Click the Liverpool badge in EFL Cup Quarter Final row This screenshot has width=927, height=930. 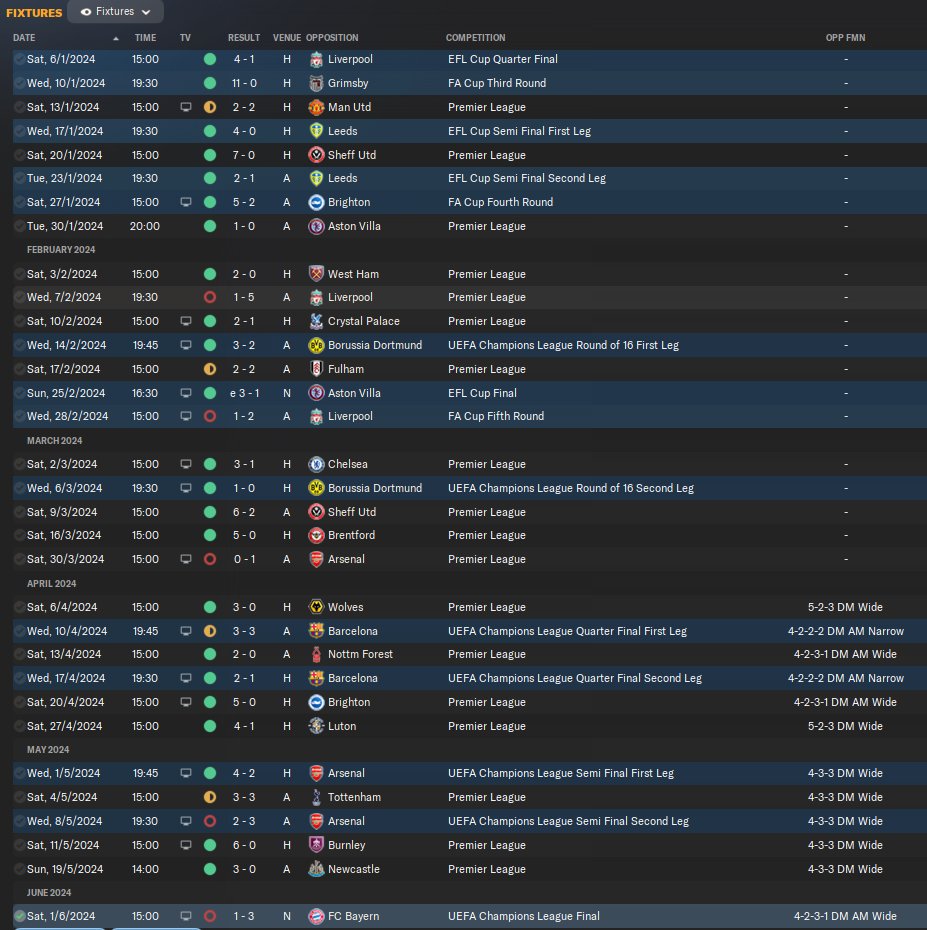click(x=316, y=59)
